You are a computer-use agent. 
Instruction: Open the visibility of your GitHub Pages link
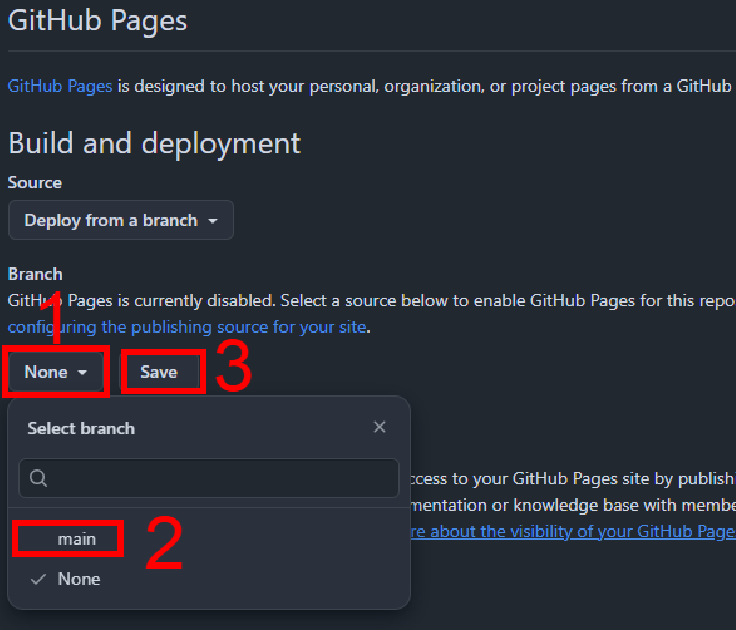click(574, 531)
